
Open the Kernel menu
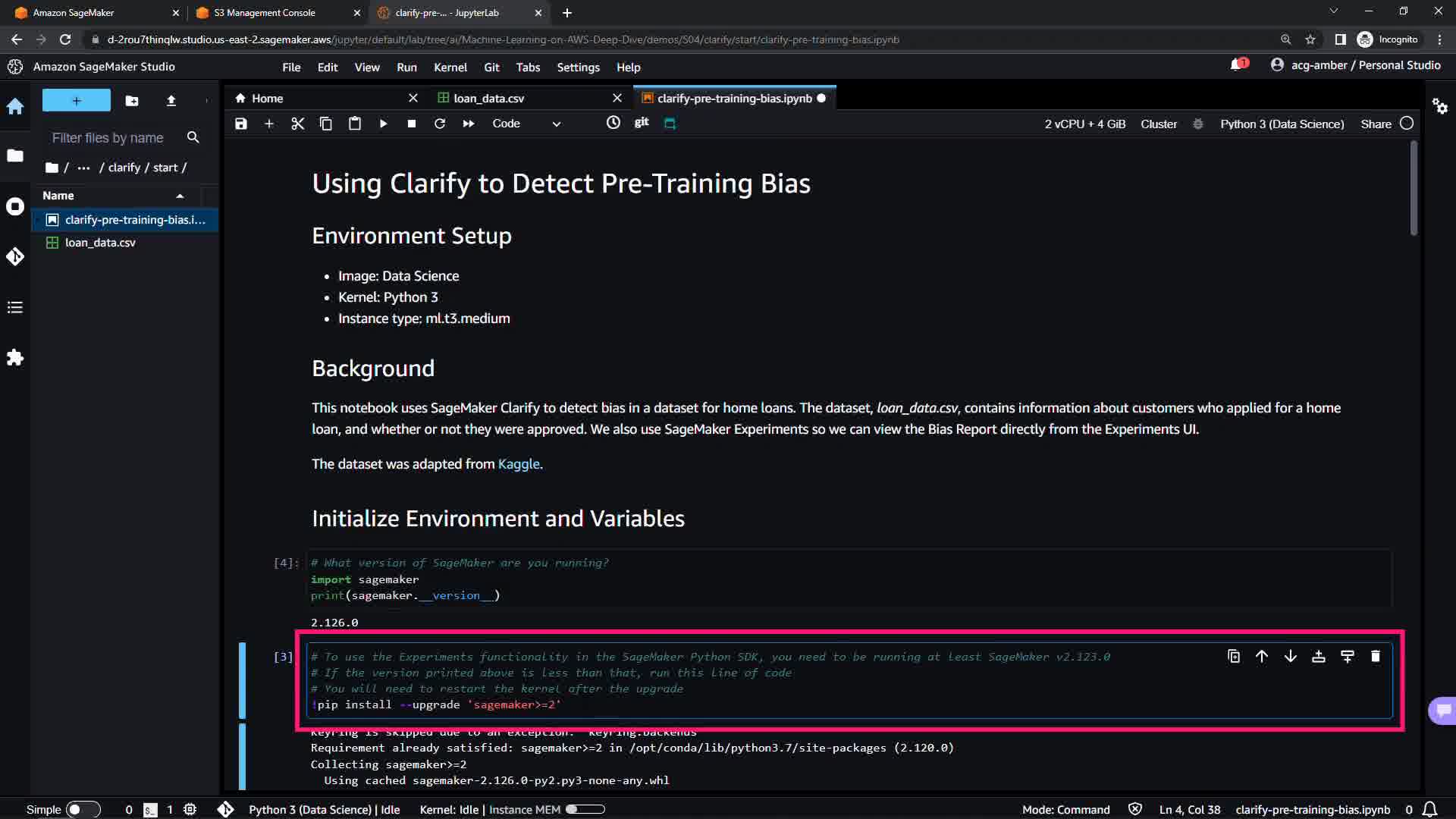click(x=450, y=67)
